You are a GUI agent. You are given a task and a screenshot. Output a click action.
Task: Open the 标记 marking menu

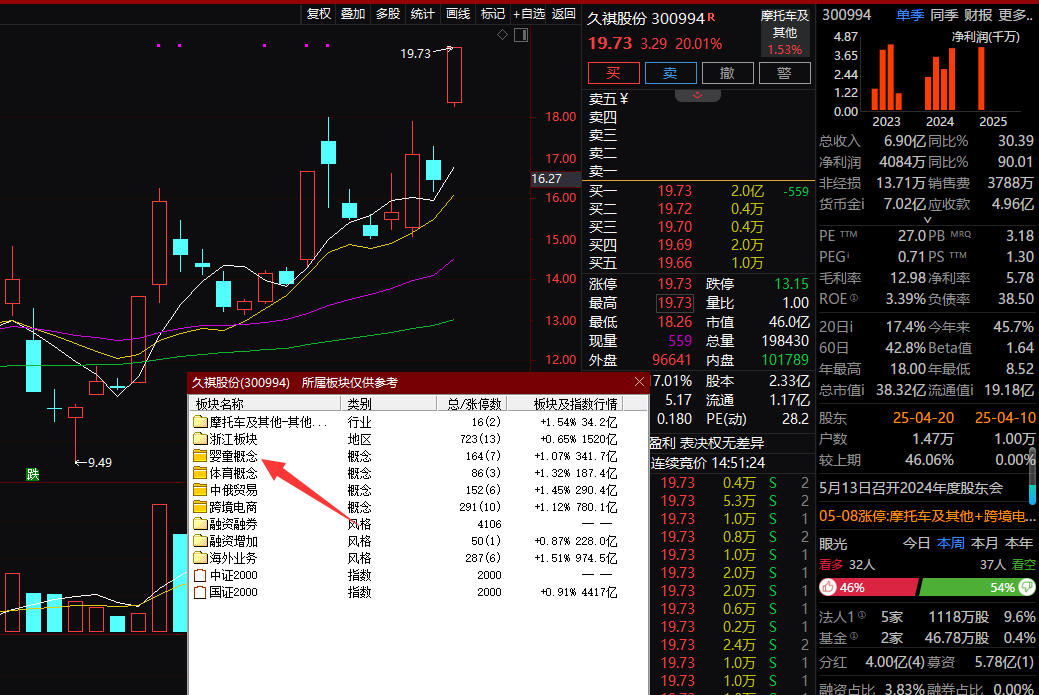tap(492, 13)
